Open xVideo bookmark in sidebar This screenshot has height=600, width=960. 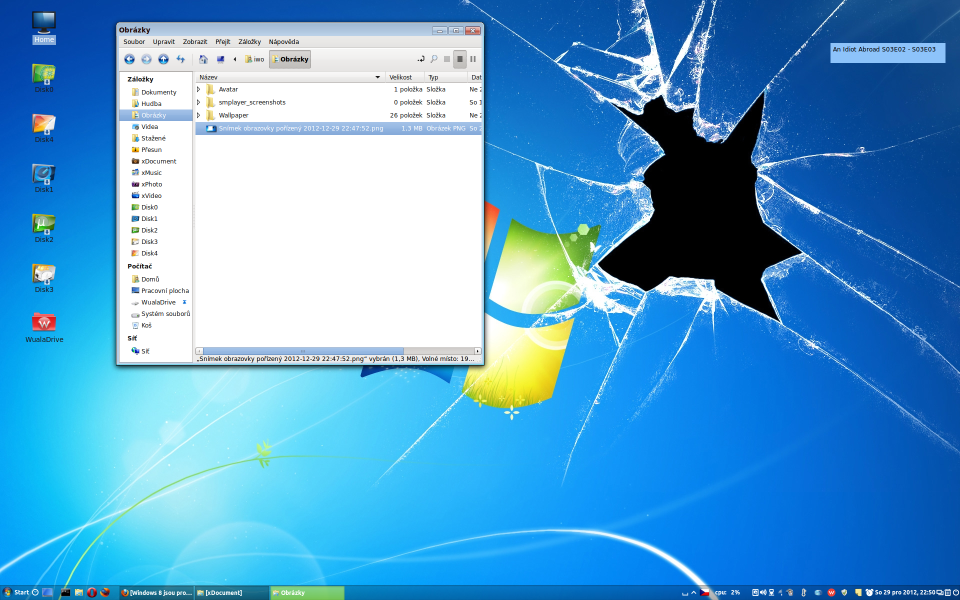coord(156,195)
